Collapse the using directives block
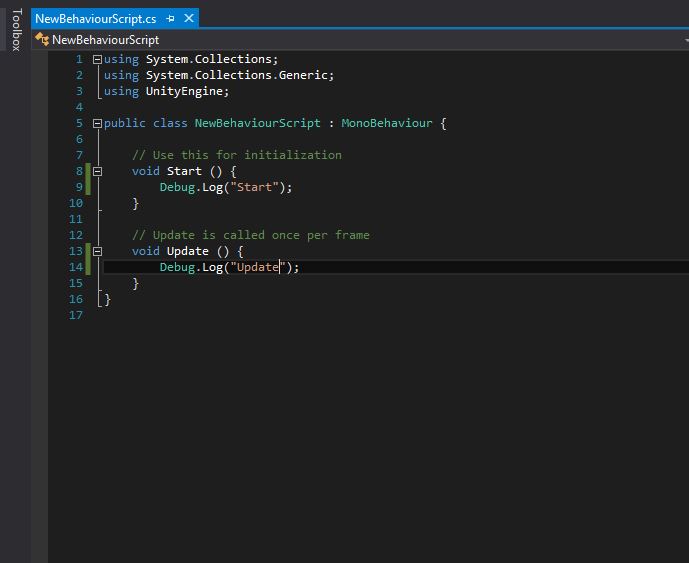The width and height of the screenshot is (689, 563). [x=97, y=59]
